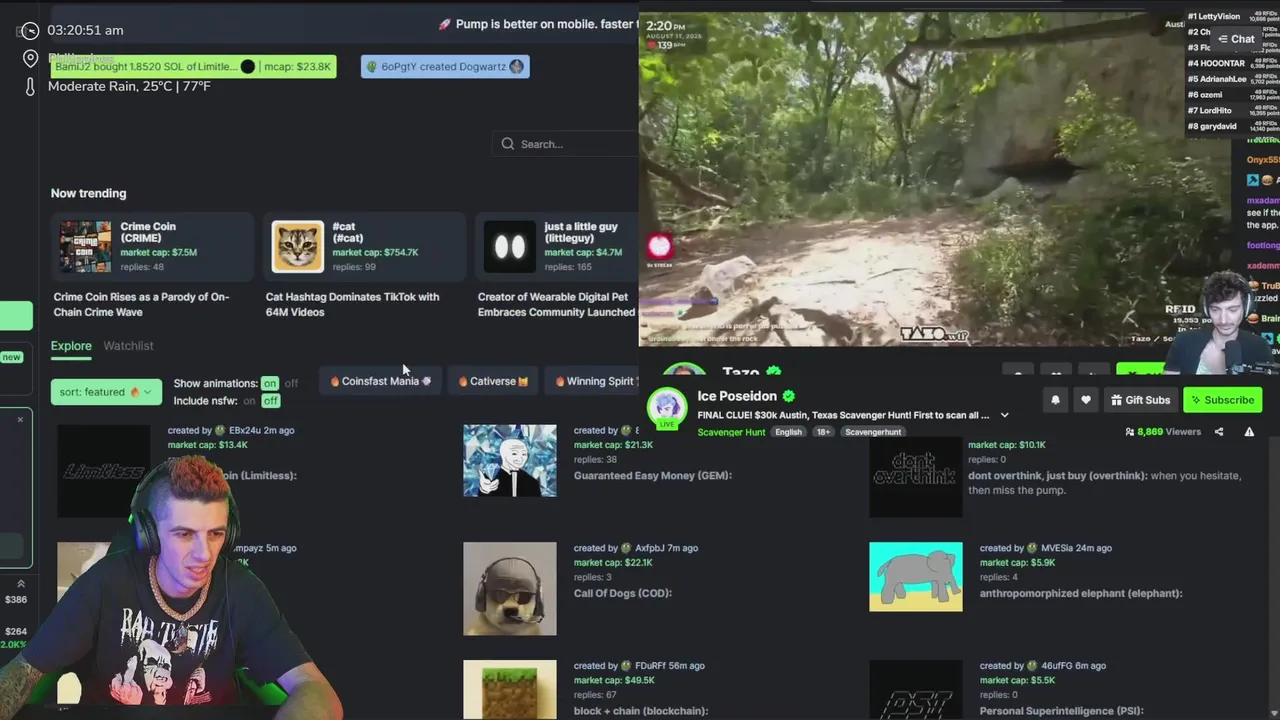
Task: Open the Limitless coin logo image
Action: click(104, 471)
